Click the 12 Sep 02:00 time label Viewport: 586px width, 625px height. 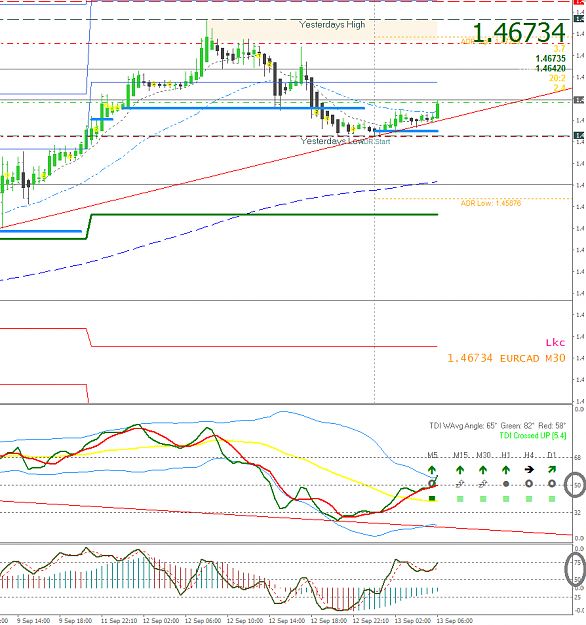pos(161,621)
